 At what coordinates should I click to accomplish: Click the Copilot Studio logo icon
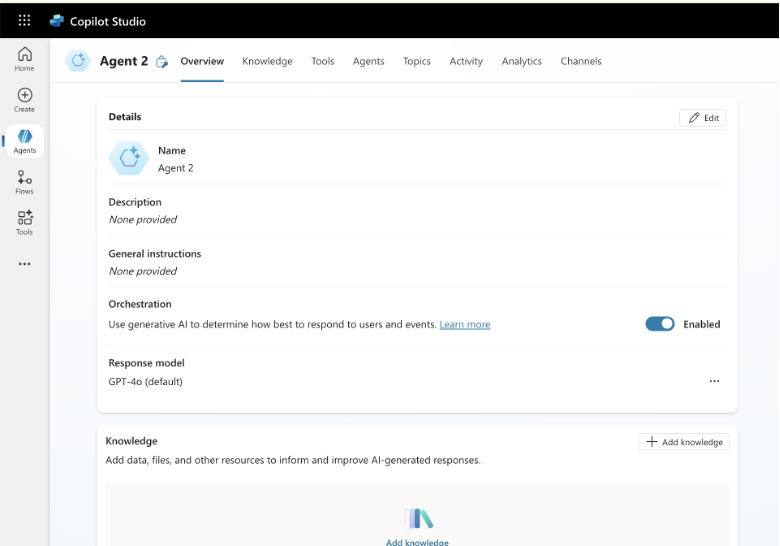coord(57,21)
